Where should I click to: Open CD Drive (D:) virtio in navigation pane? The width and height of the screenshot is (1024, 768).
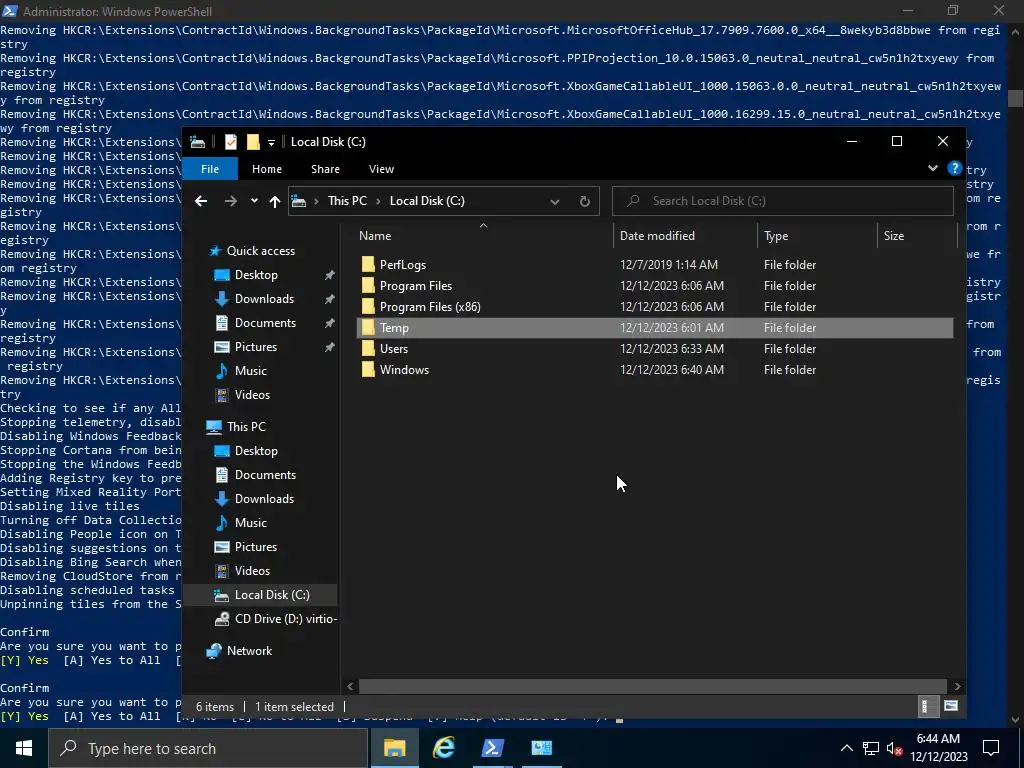click(x=285, y=618)
